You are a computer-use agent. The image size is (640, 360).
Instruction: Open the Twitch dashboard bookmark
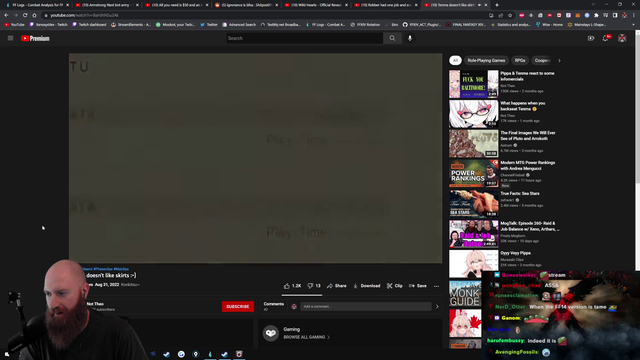89,24
